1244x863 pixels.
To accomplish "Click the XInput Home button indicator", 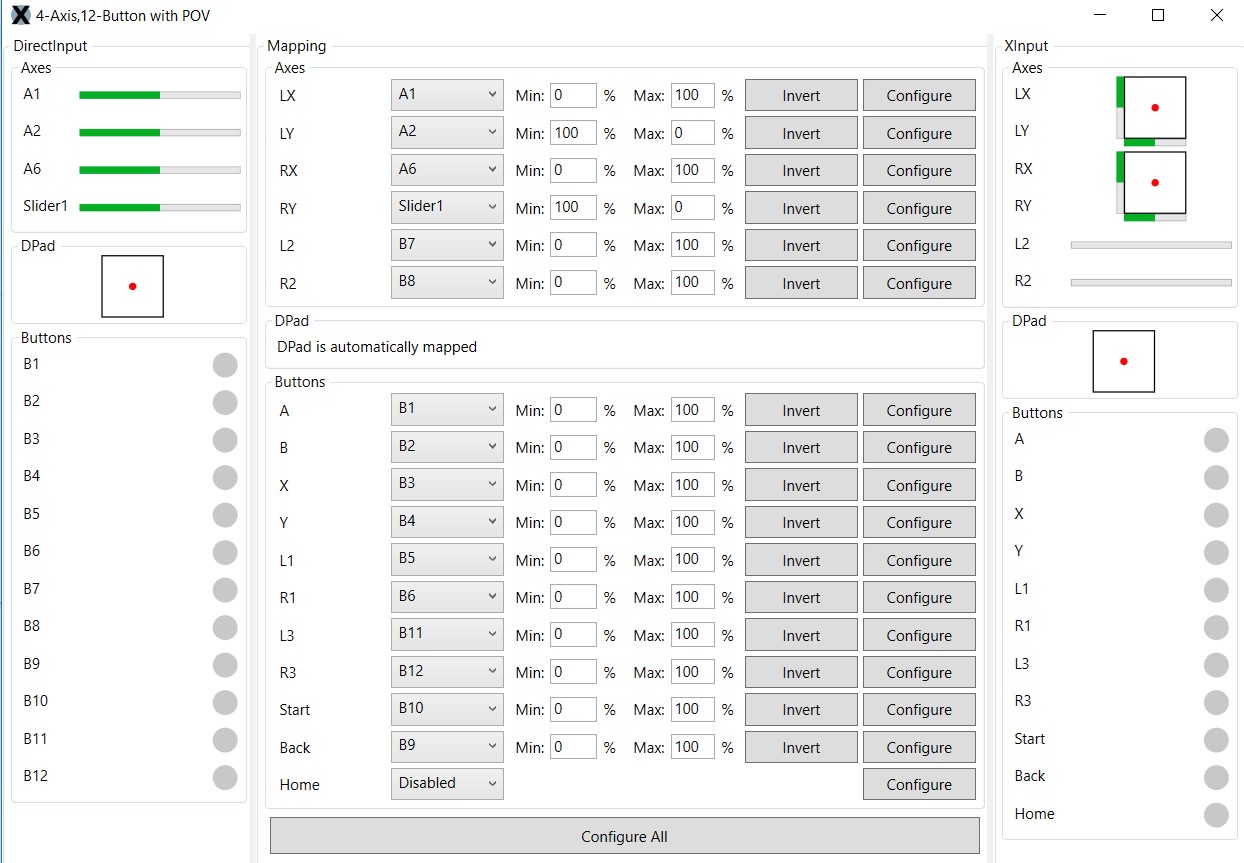I will [x=1216, y=815].
